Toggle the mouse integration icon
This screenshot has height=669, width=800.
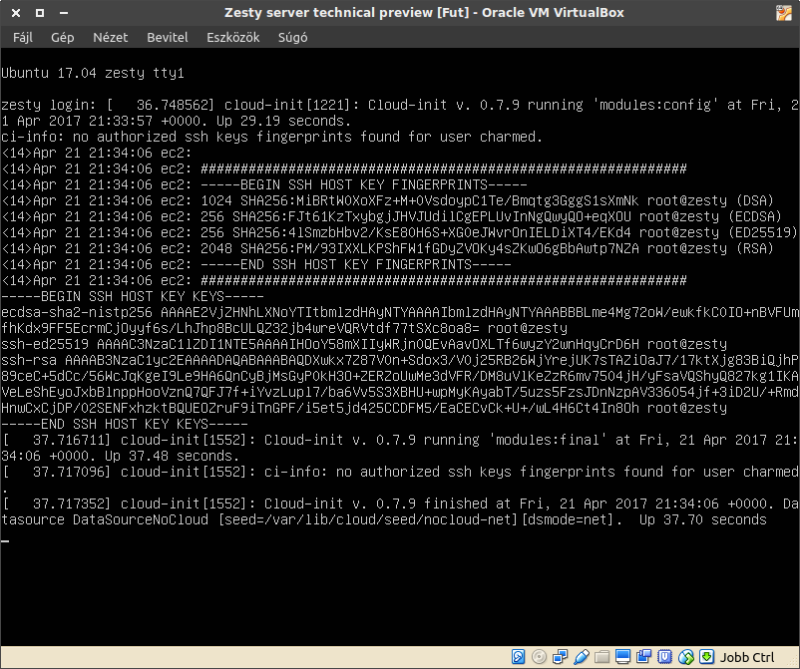(x=685, y=656)
